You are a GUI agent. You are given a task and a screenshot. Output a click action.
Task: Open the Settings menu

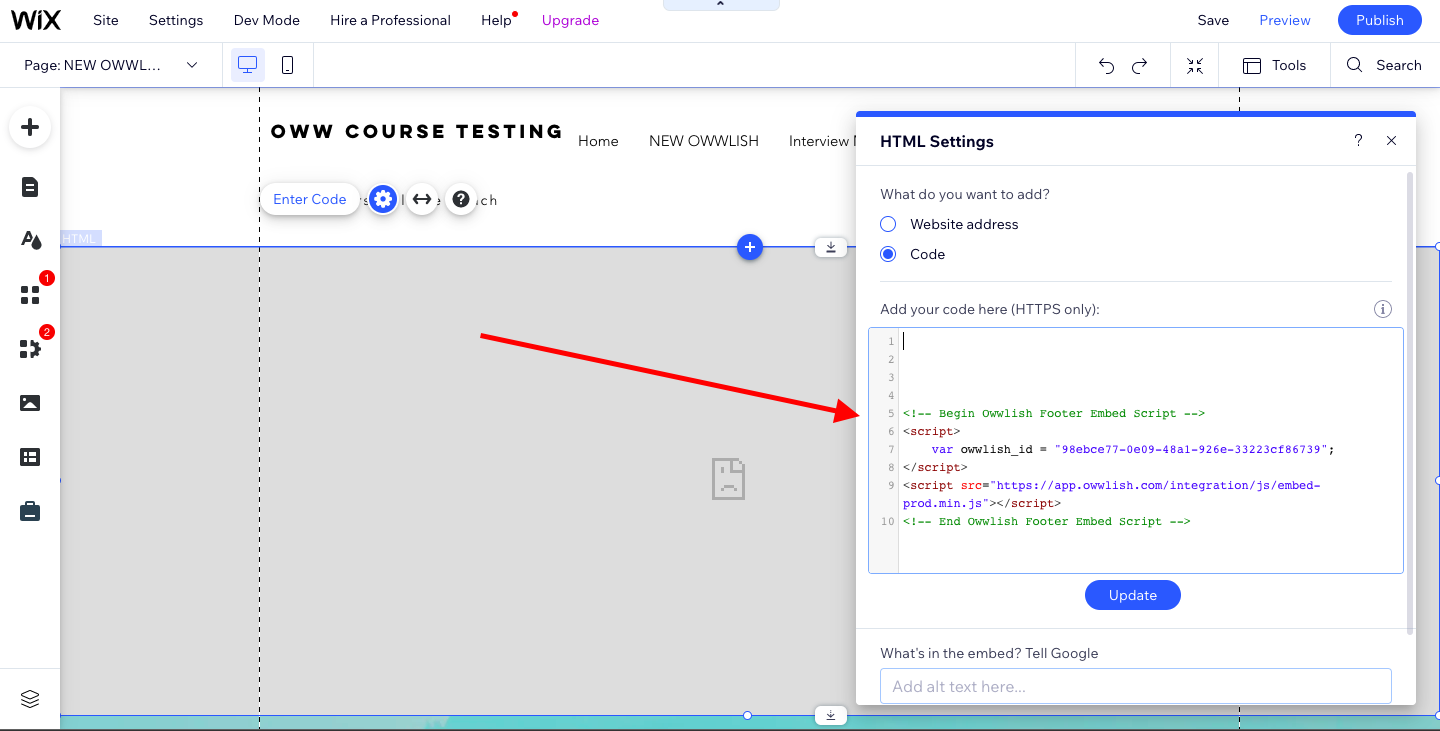176,20
